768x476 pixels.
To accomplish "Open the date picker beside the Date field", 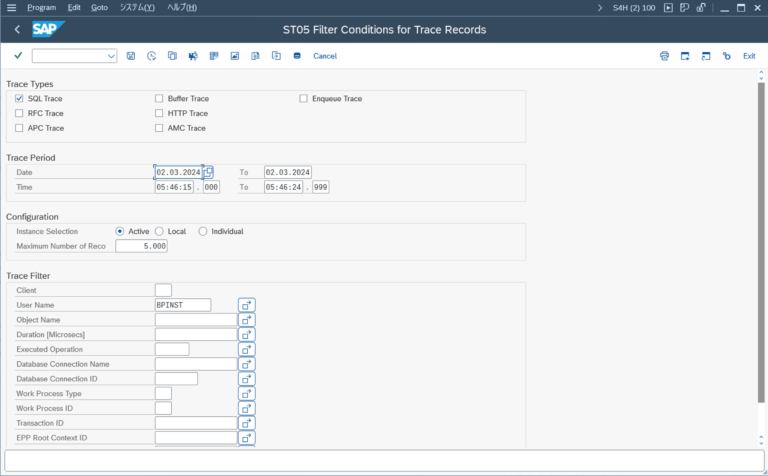I will [209, 172].
